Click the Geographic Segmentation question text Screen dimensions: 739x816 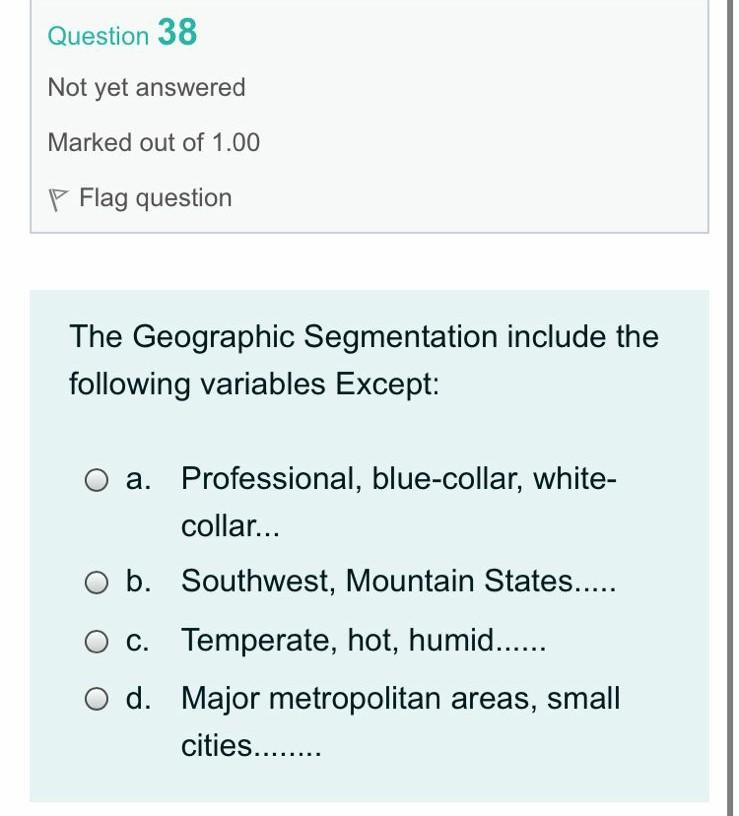pos(363,358)
